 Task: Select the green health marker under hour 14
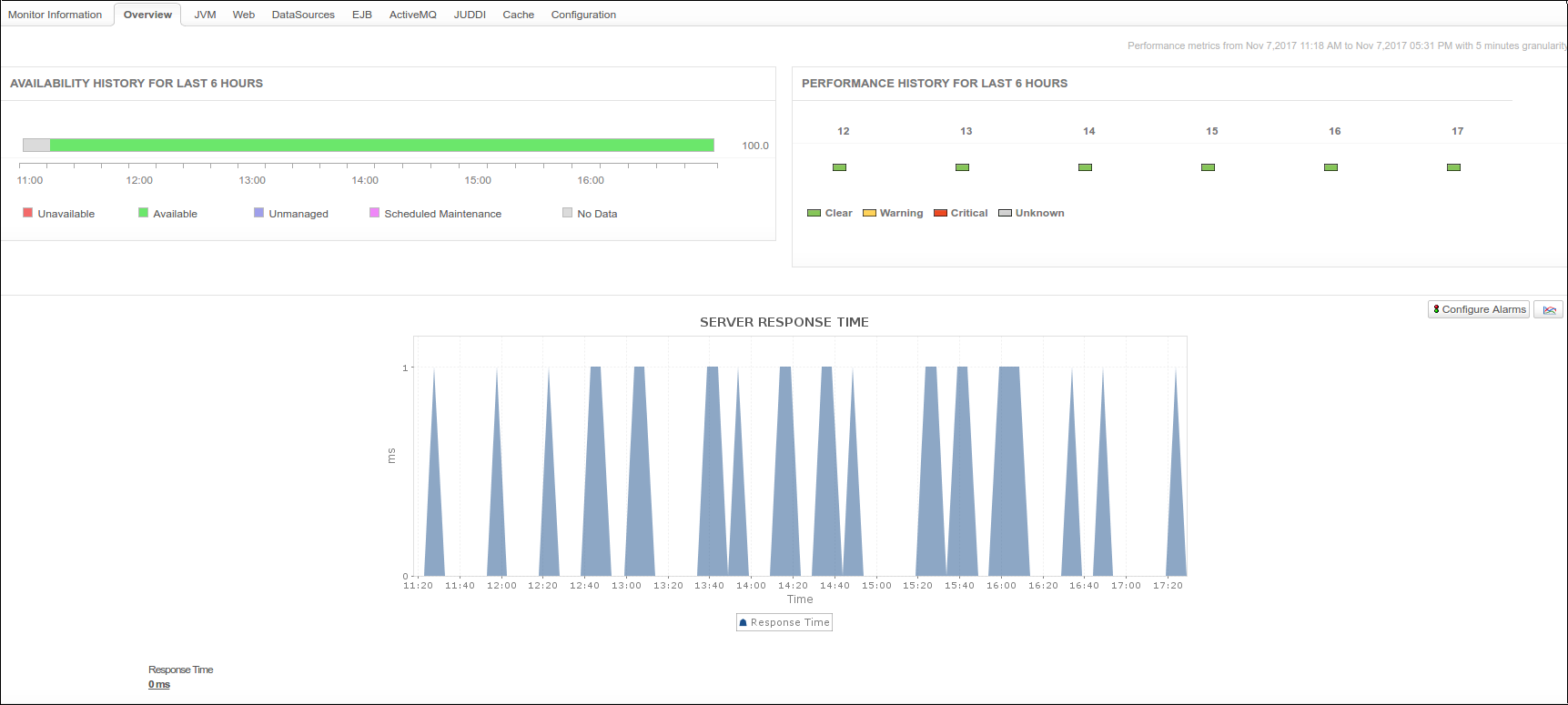(1085, 167)
